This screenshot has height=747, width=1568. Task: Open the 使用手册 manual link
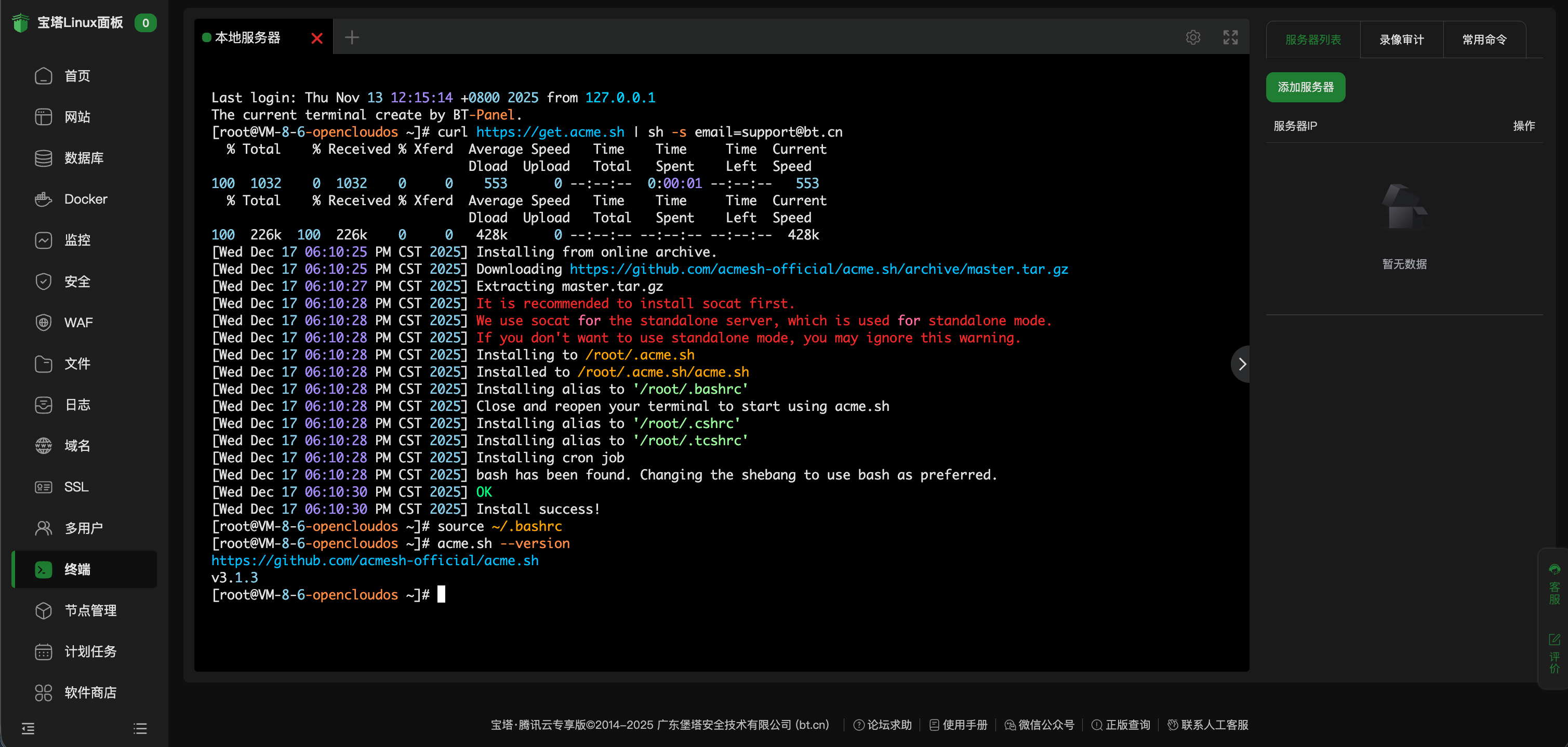(x=964, y=725)
